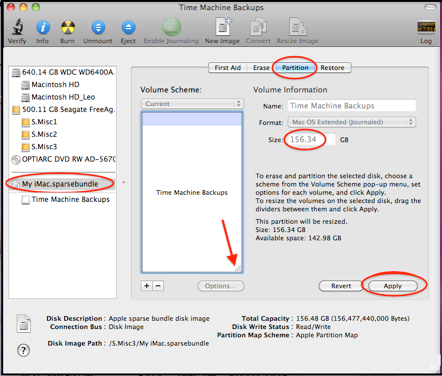442x376 pixels.
Task: Click the Apply button
Action: (393, 286)
